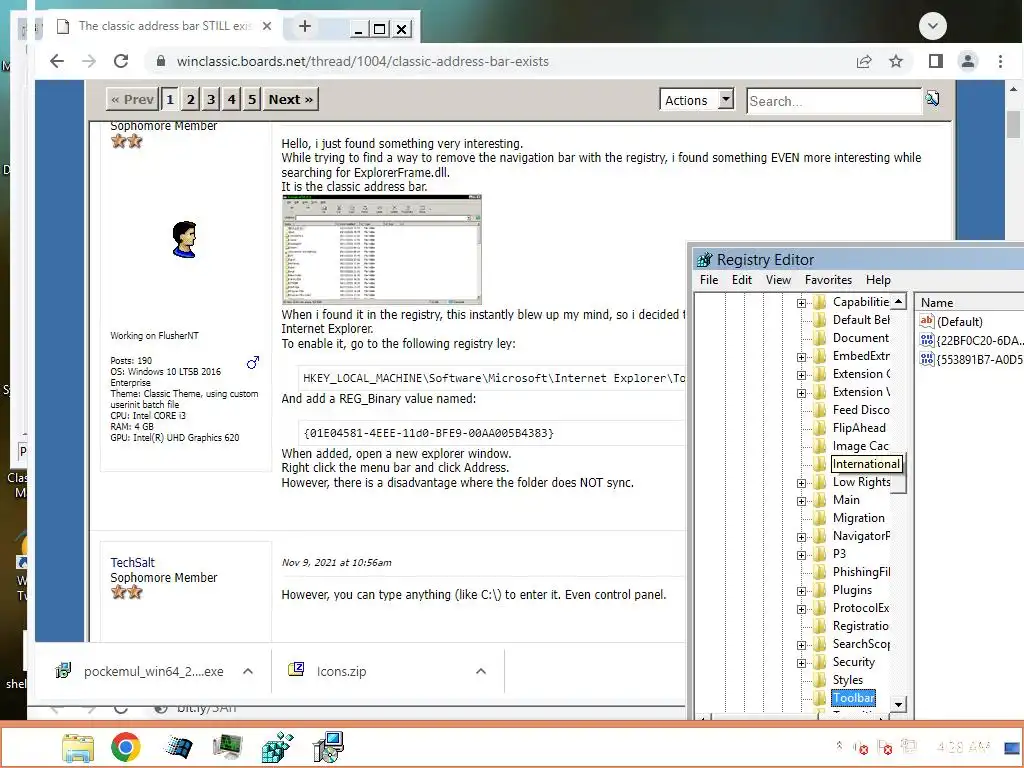Open the explorer screenshot thumbnail in post
The width and height of the screenshot is (1024, 768).
pos(381,249)
